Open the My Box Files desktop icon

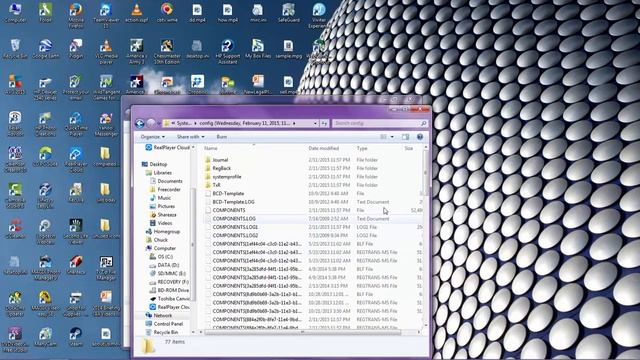tap(258, 49)
